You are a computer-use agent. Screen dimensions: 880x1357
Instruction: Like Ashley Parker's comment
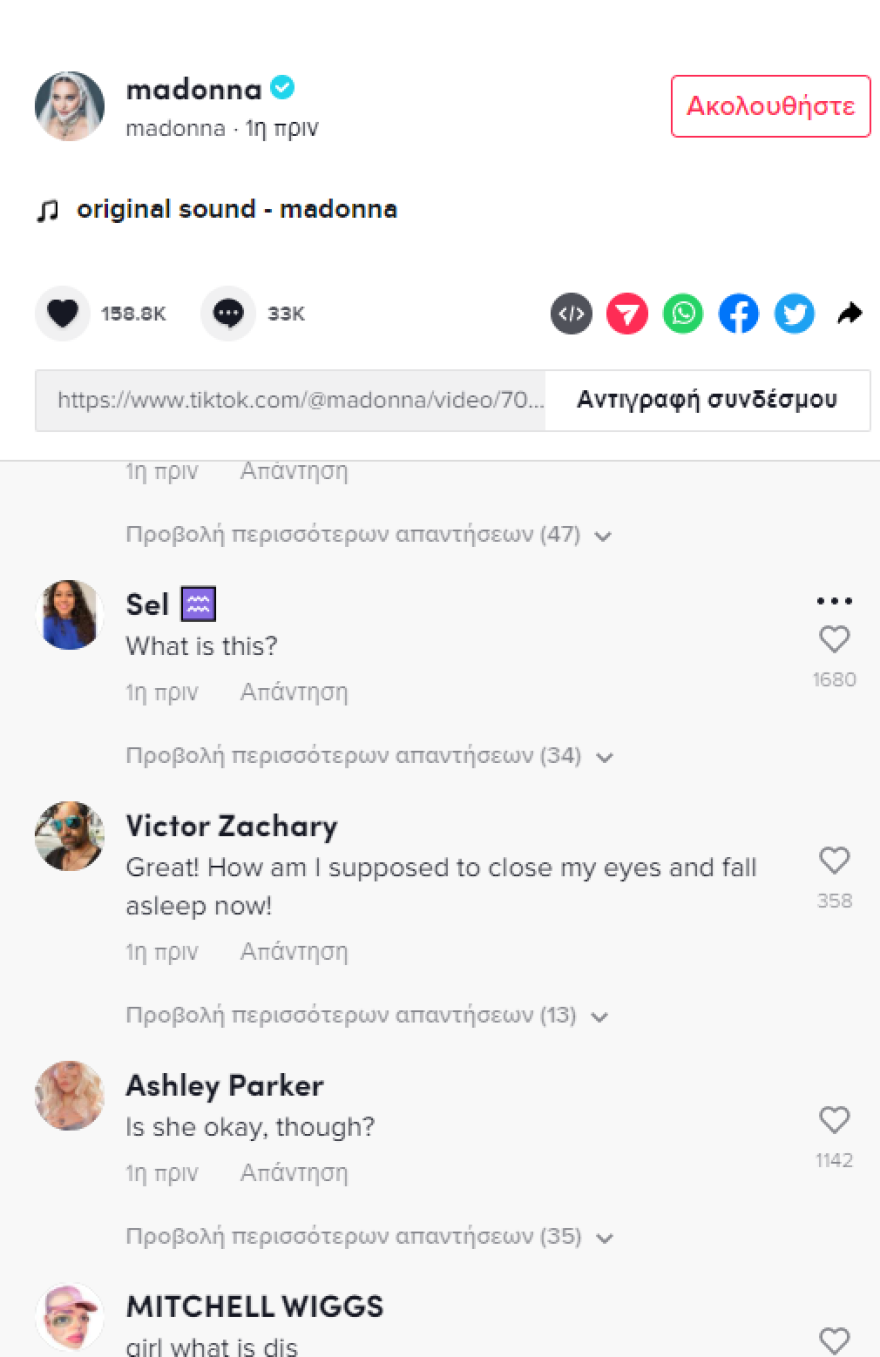pos(834,1120)
